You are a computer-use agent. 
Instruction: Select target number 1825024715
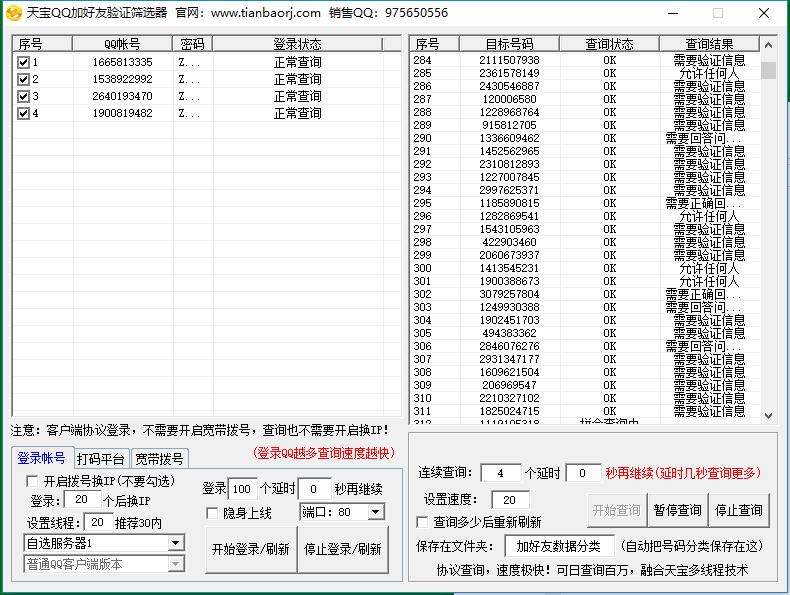(509, 412)
